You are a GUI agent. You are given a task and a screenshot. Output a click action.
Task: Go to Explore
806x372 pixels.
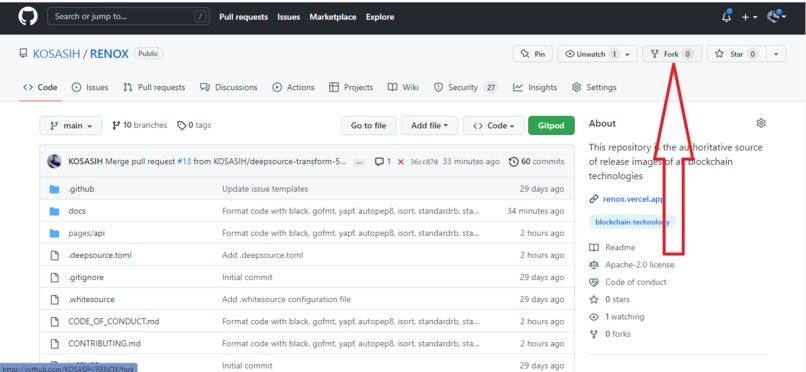tap(380, 17)
